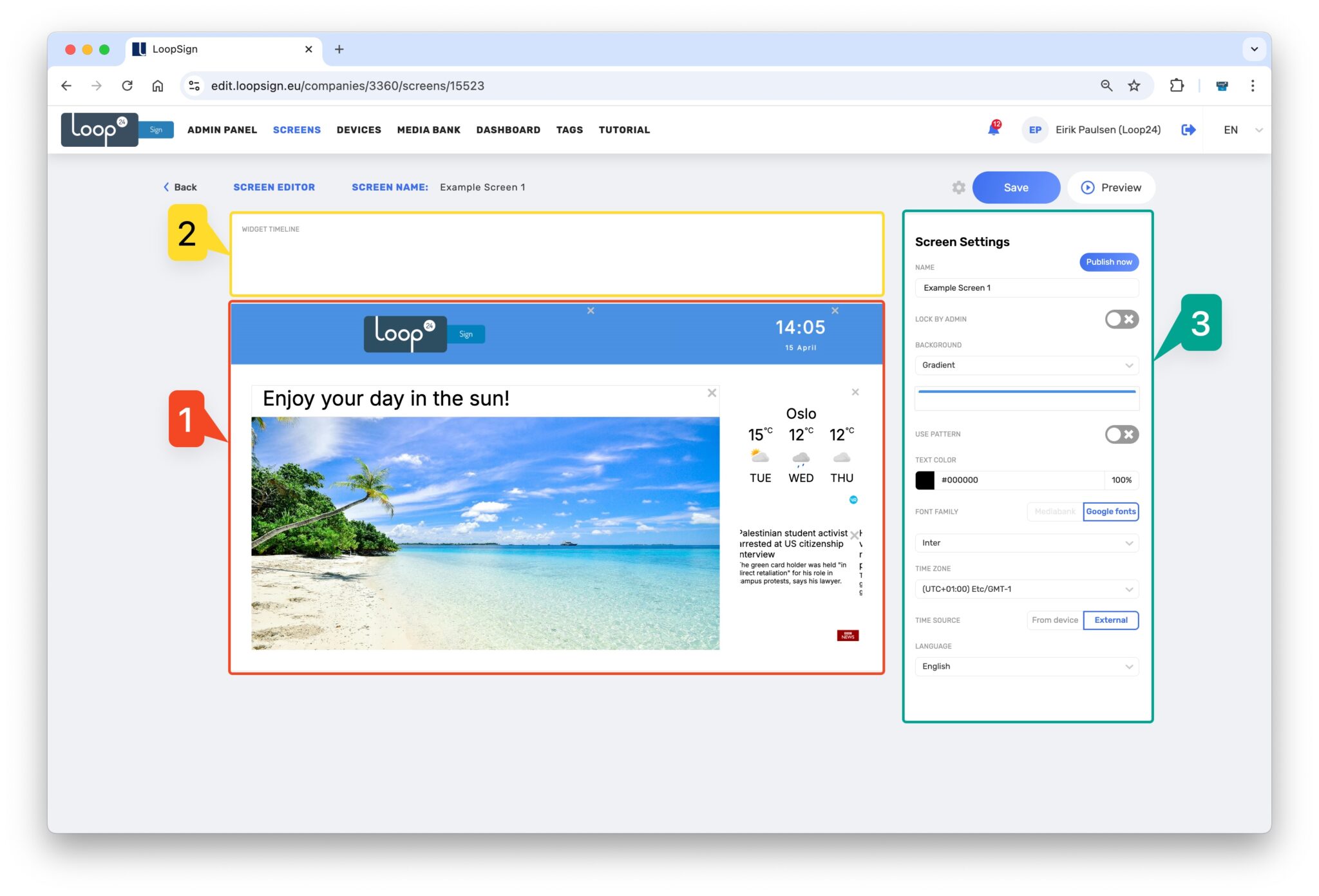Close the news feed widget
Image resolution: width=1319 pixels, height=896 pixels.
pos(854,535)
